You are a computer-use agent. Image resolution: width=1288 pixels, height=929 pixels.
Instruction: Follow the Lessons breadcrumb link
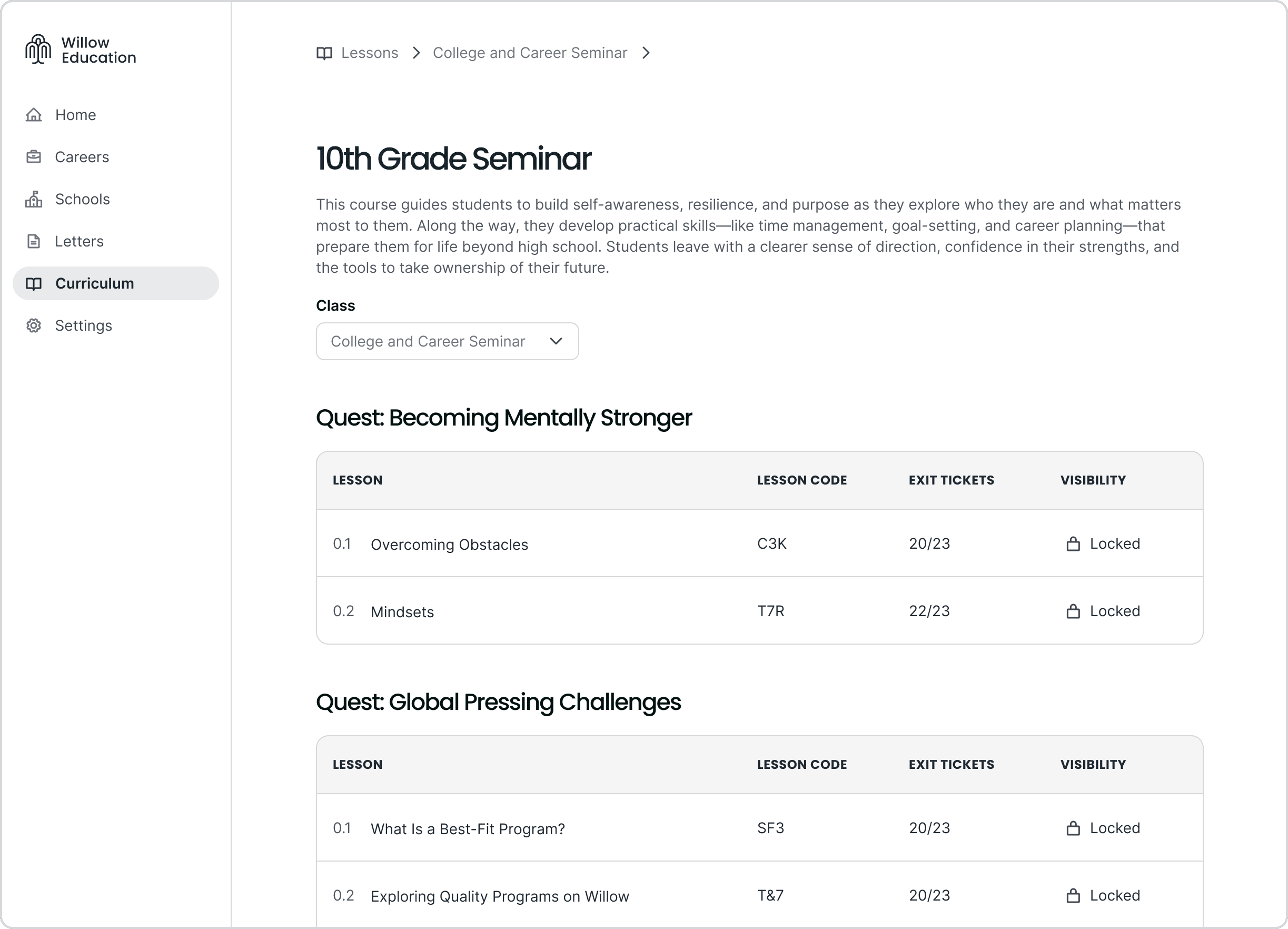[x=369, y=53]
